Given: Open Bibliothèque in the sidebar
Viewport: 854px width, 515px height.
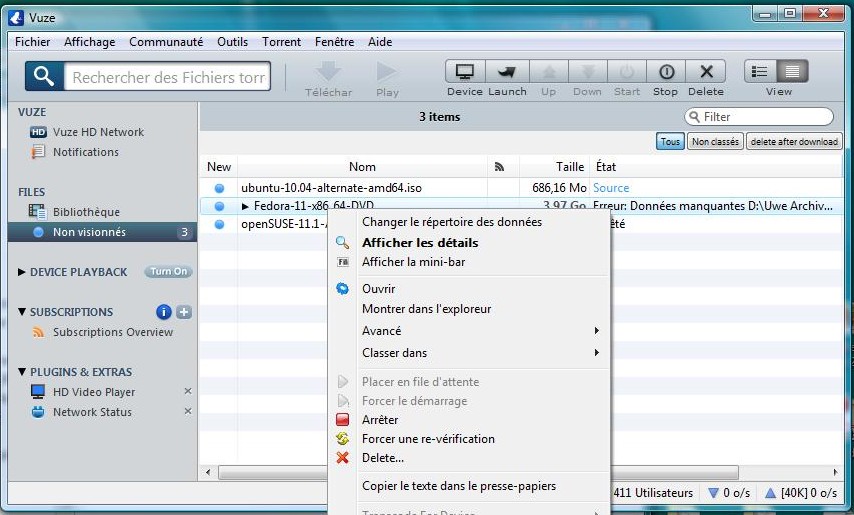Looking at the screenshot, I should tap(86, 212).
